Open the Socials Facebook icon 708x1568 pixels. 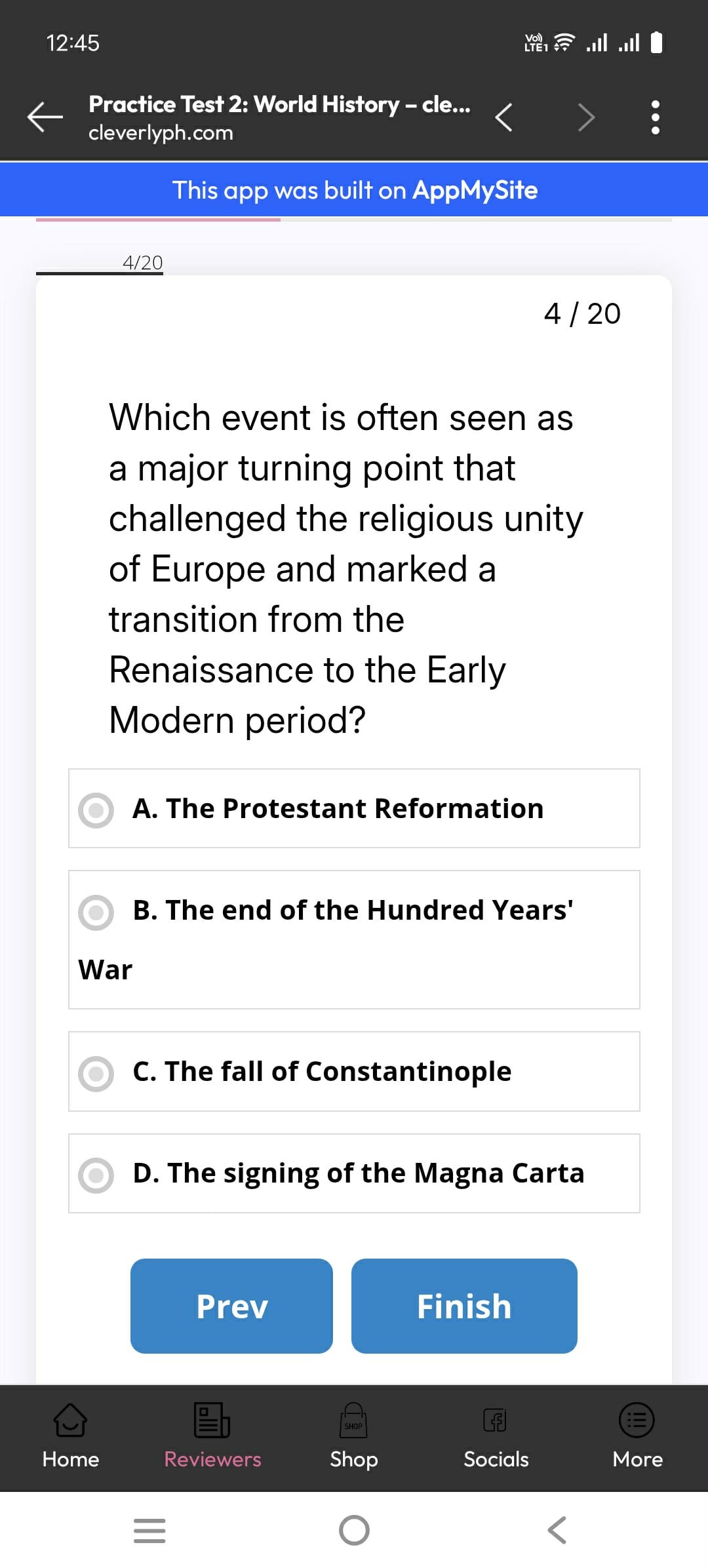(496, 1420)
